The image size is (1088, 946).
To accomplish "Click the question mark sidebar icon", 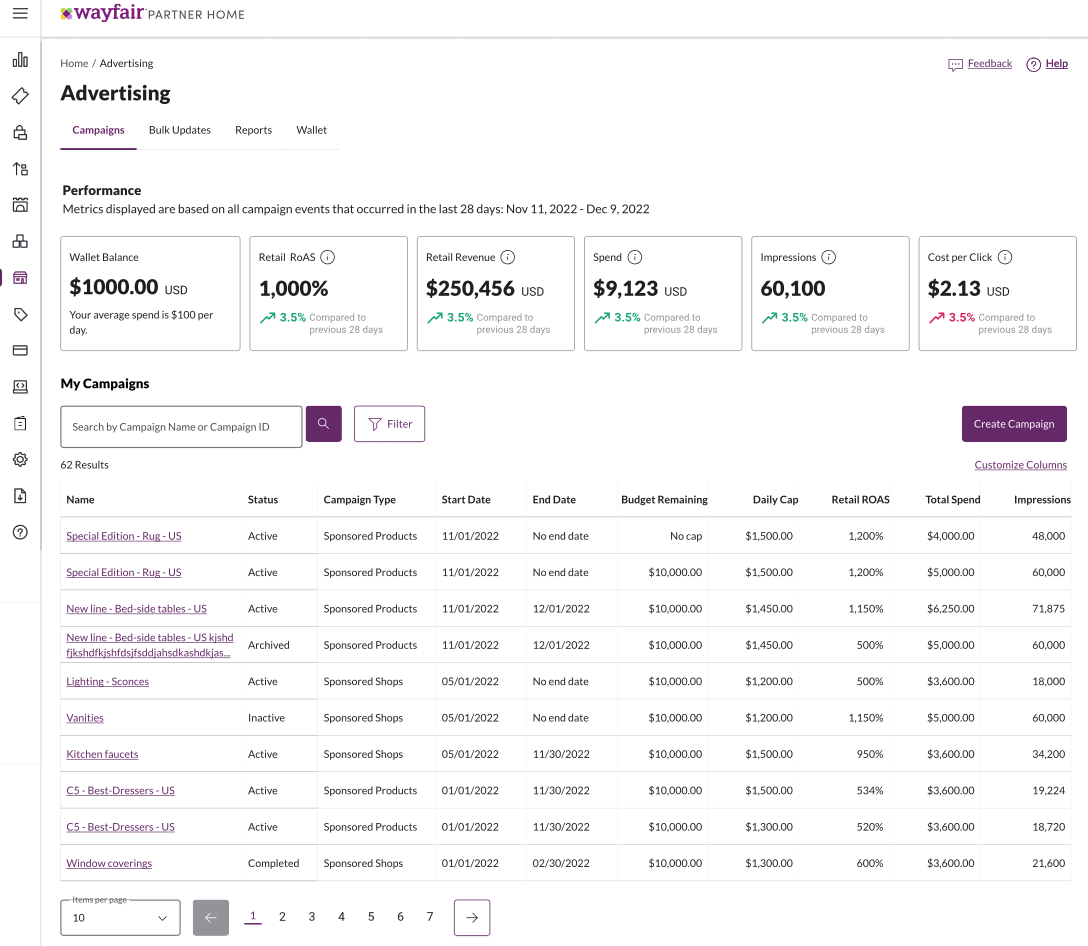I will (x=20, y=532).
